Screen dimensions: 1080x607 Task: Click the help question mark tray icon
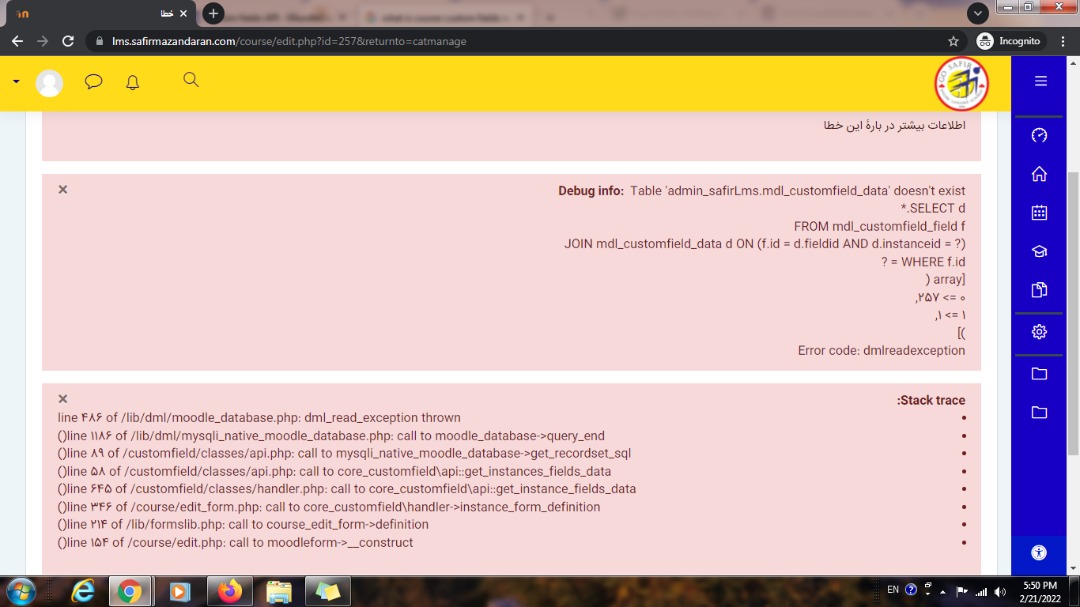[x=911, y=590]
